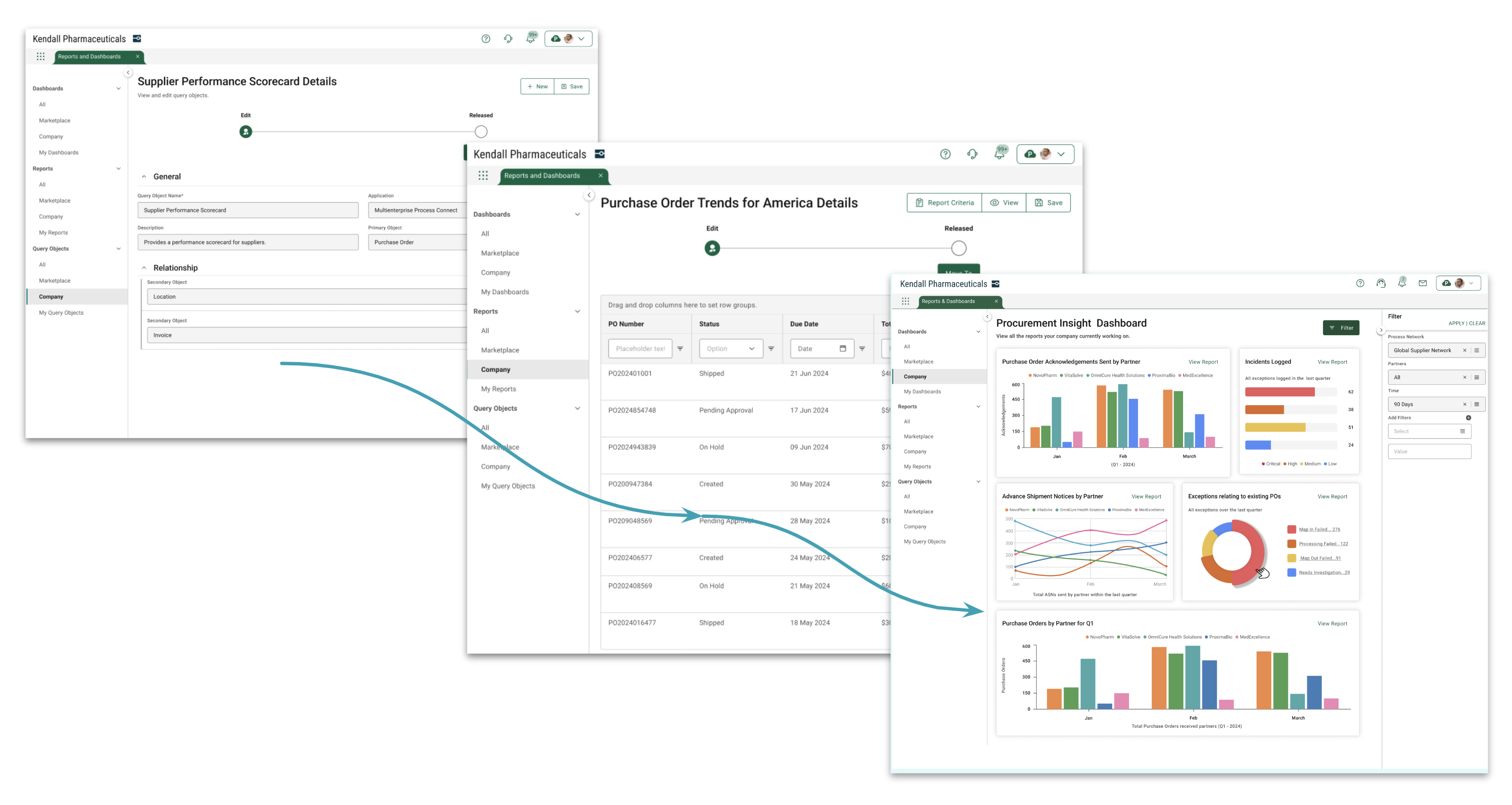Click the Add Filters plus icon

point(1468,418)
